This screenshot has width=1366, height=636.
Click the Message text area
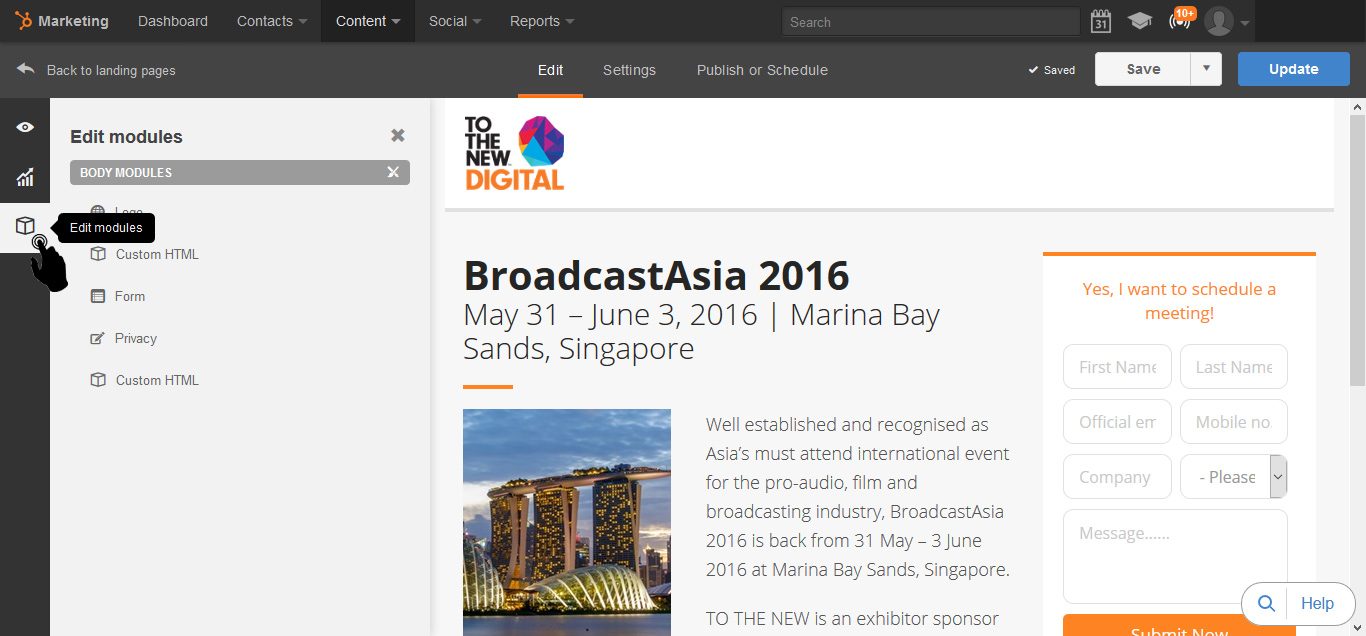(x=1175, y=557)
